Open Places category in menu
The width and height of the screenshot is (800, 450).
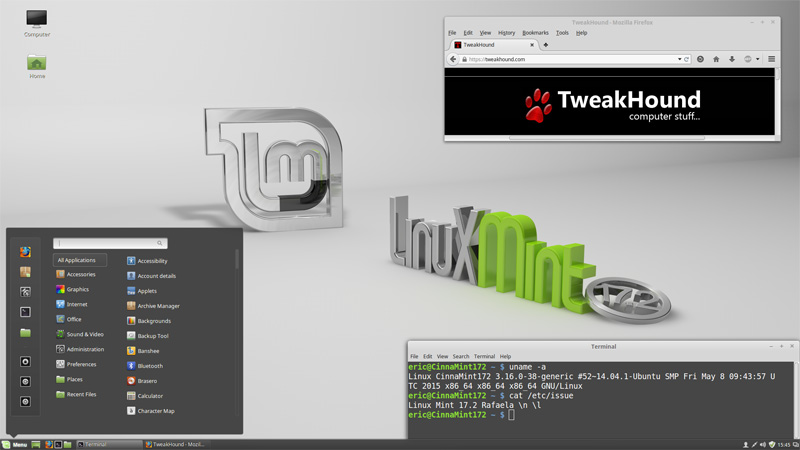(69, 380)
